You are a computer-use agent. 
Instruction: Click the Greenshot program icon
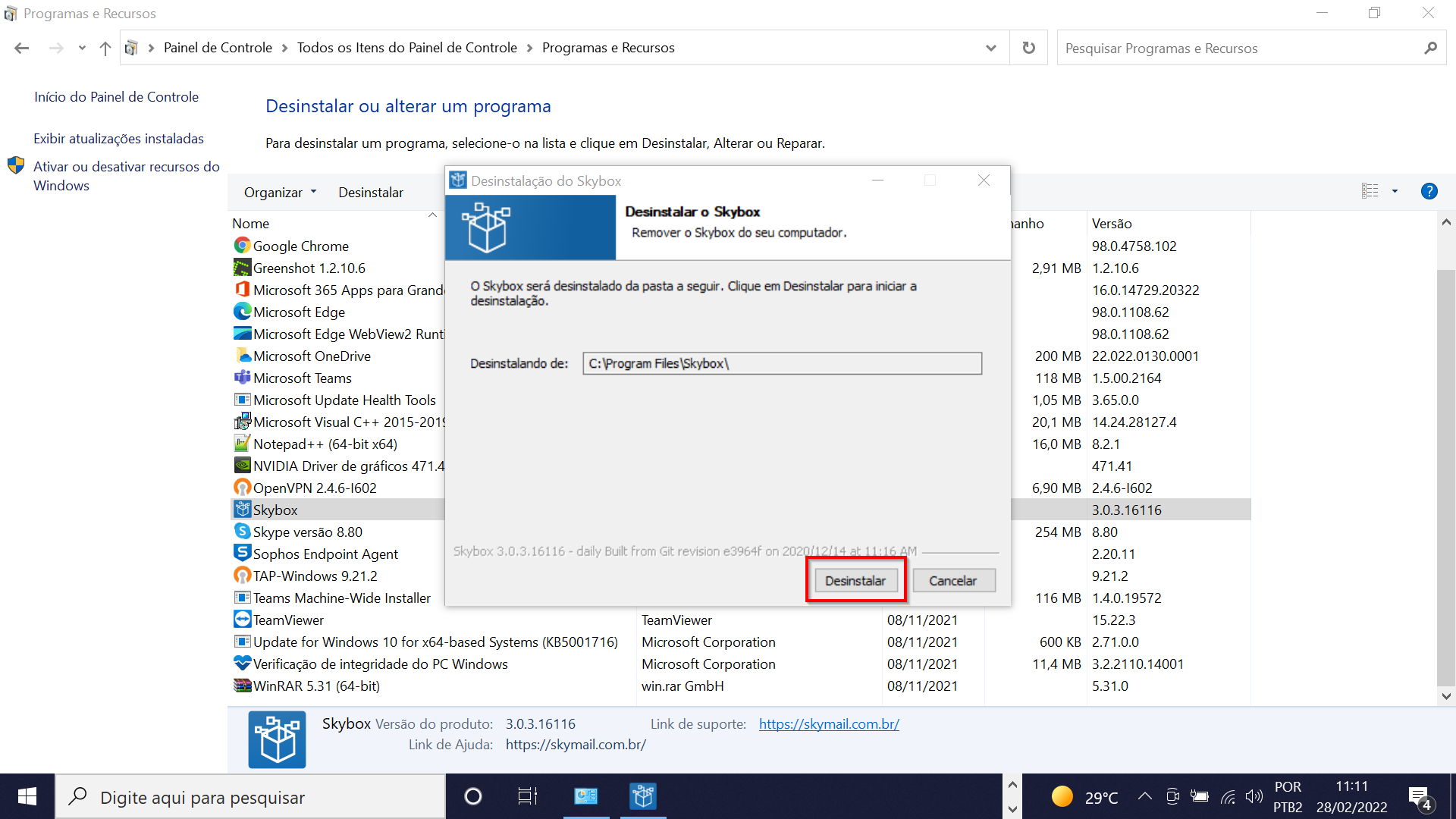242,268
